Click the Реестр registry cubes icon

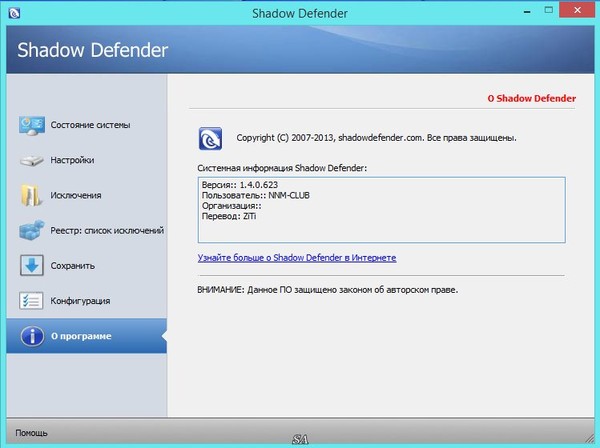(32, 230)
